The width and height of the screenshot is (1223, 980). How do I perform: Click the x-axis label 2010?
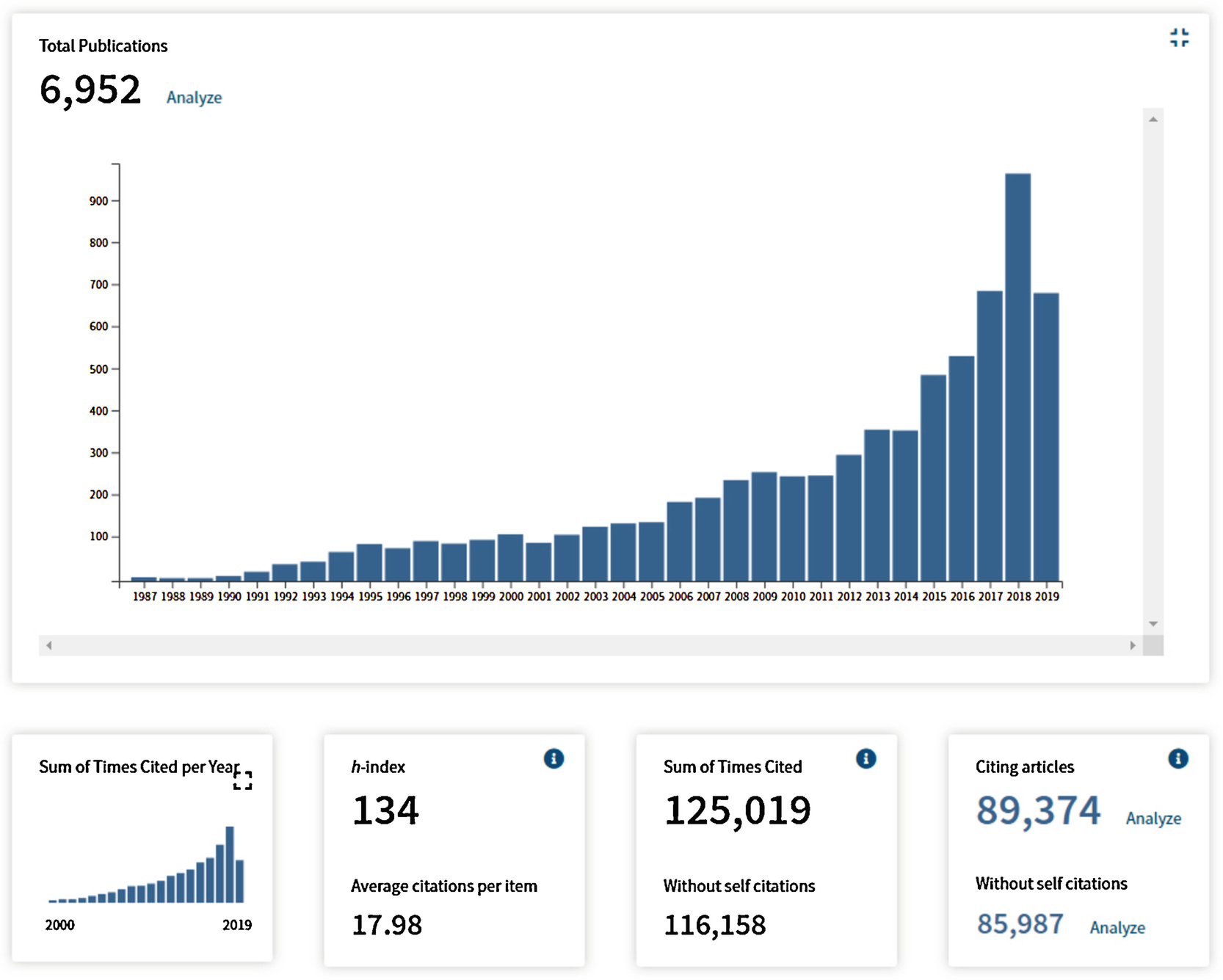[793, 597]
